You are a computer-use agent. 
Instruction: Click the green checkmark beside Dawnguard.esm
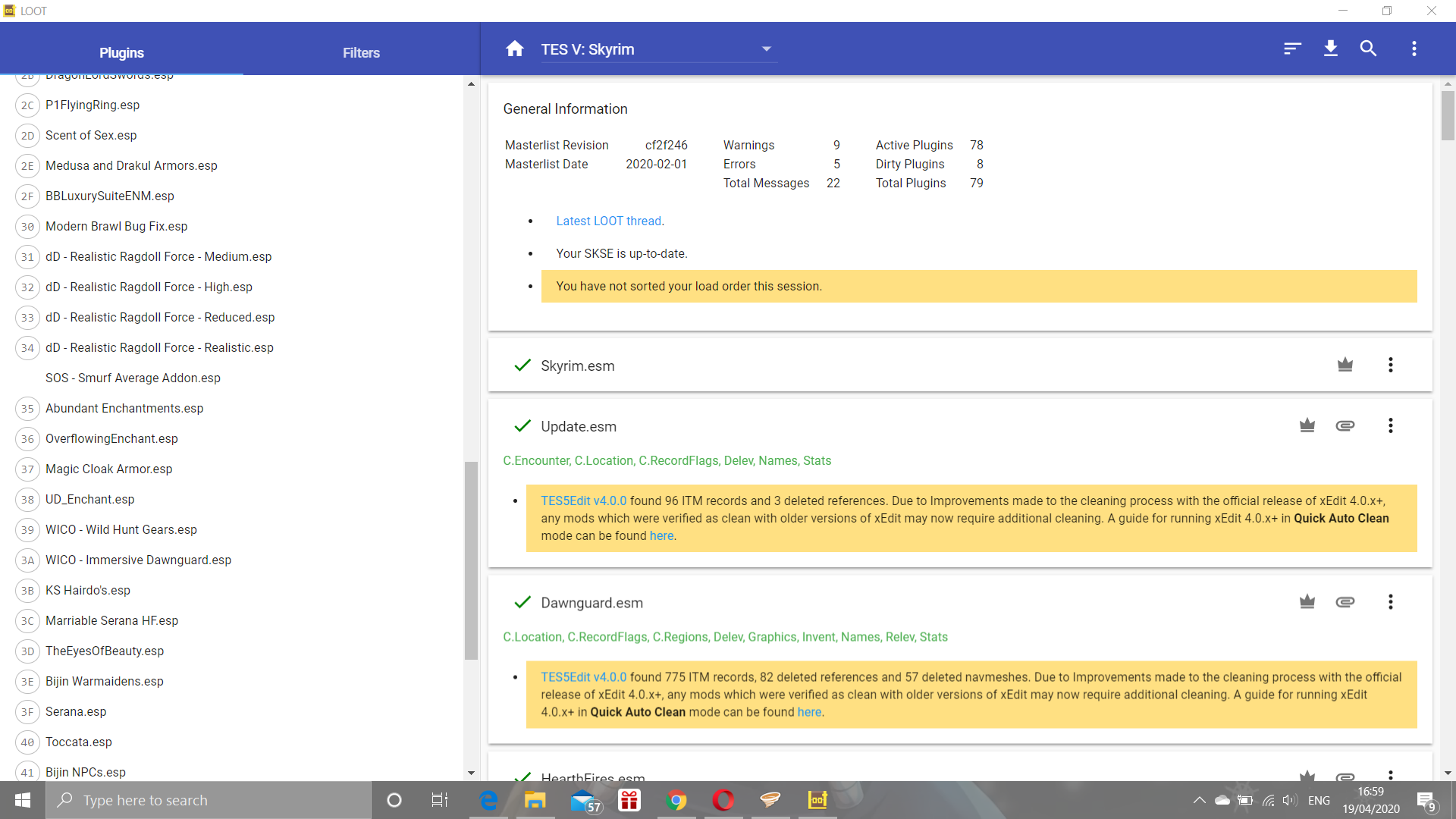[x=522, y=603]
